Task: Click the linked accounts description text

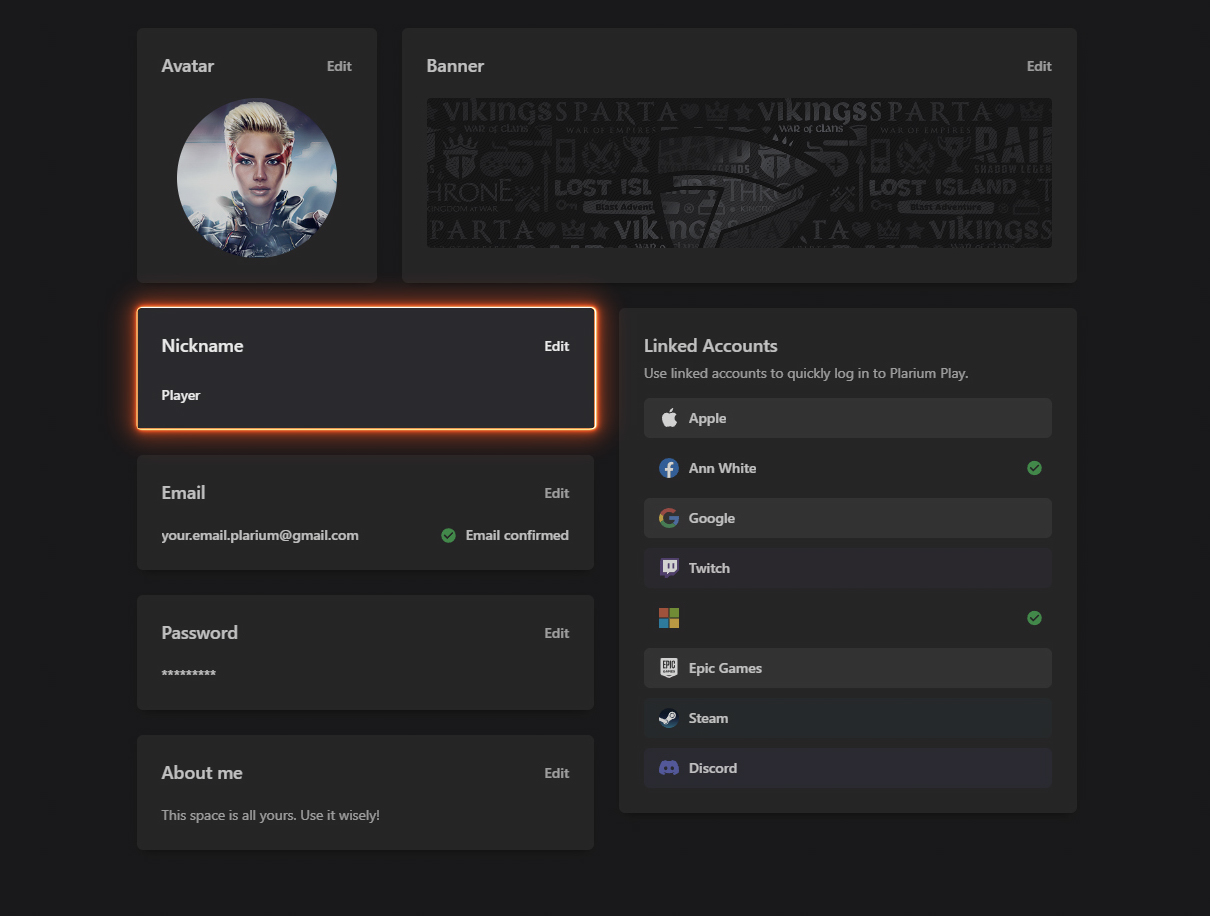Action: point(806,373)
